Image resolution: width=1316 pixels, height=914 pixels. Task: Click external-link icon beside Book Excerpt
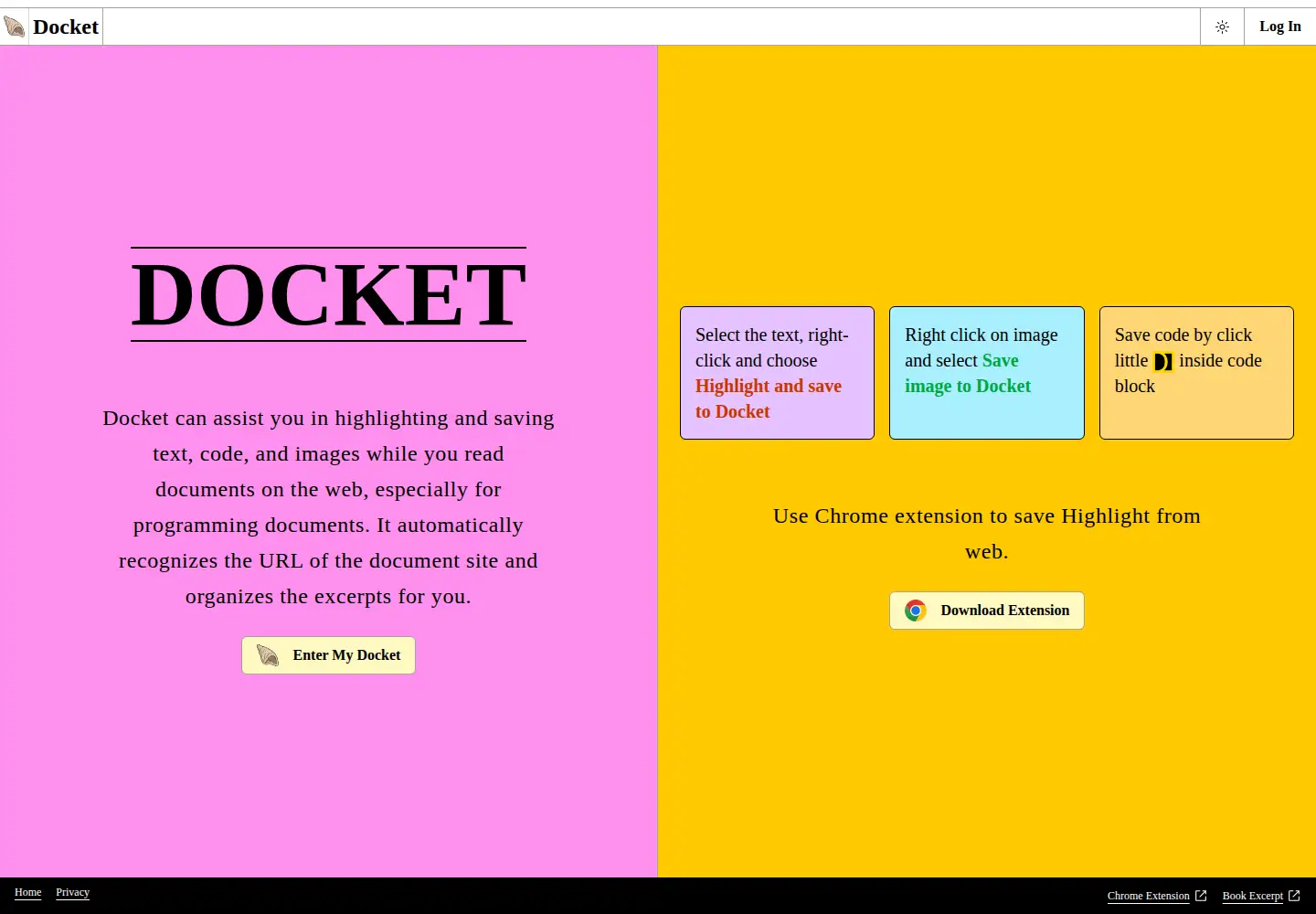(x=1294, y=896)
